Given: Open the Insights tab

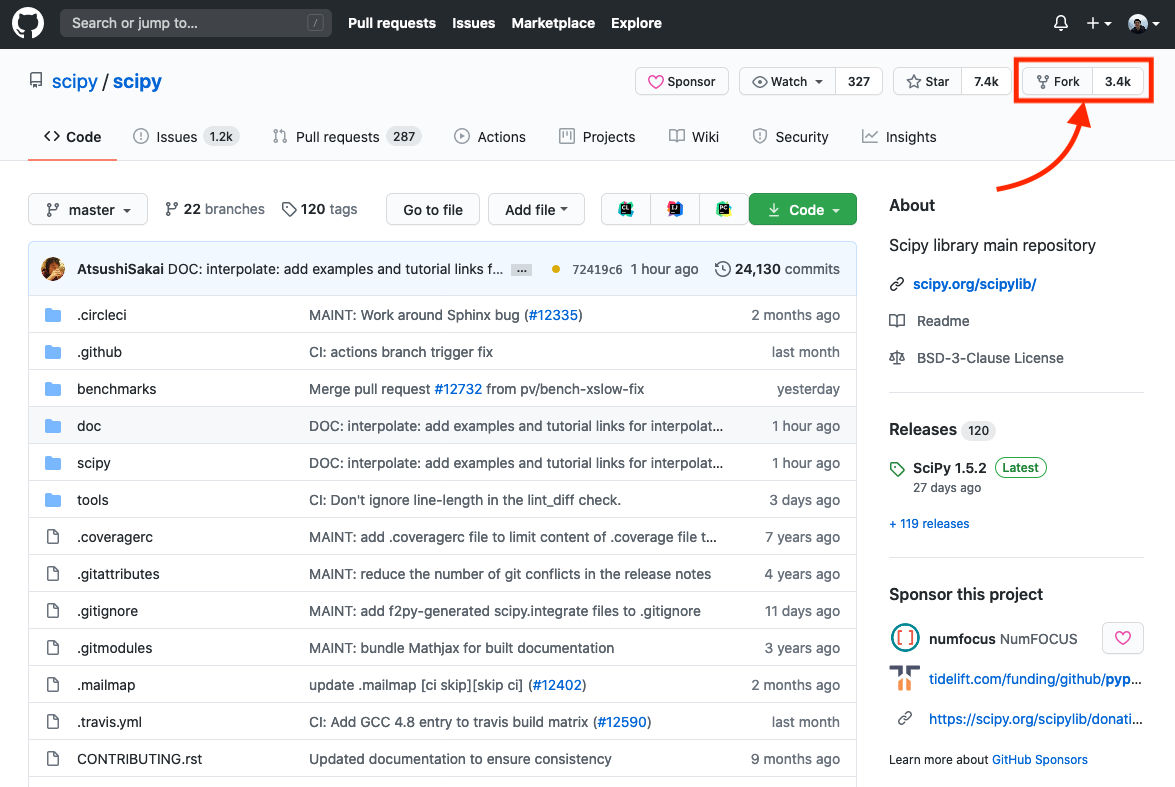Looking at the screenshot, I should point(899,137).
